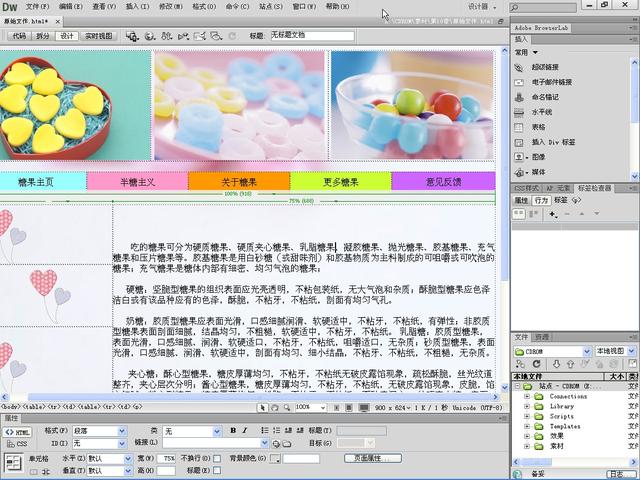
Task: Click the 关于糖果 navigation cell
Action: tap(239, 182)
